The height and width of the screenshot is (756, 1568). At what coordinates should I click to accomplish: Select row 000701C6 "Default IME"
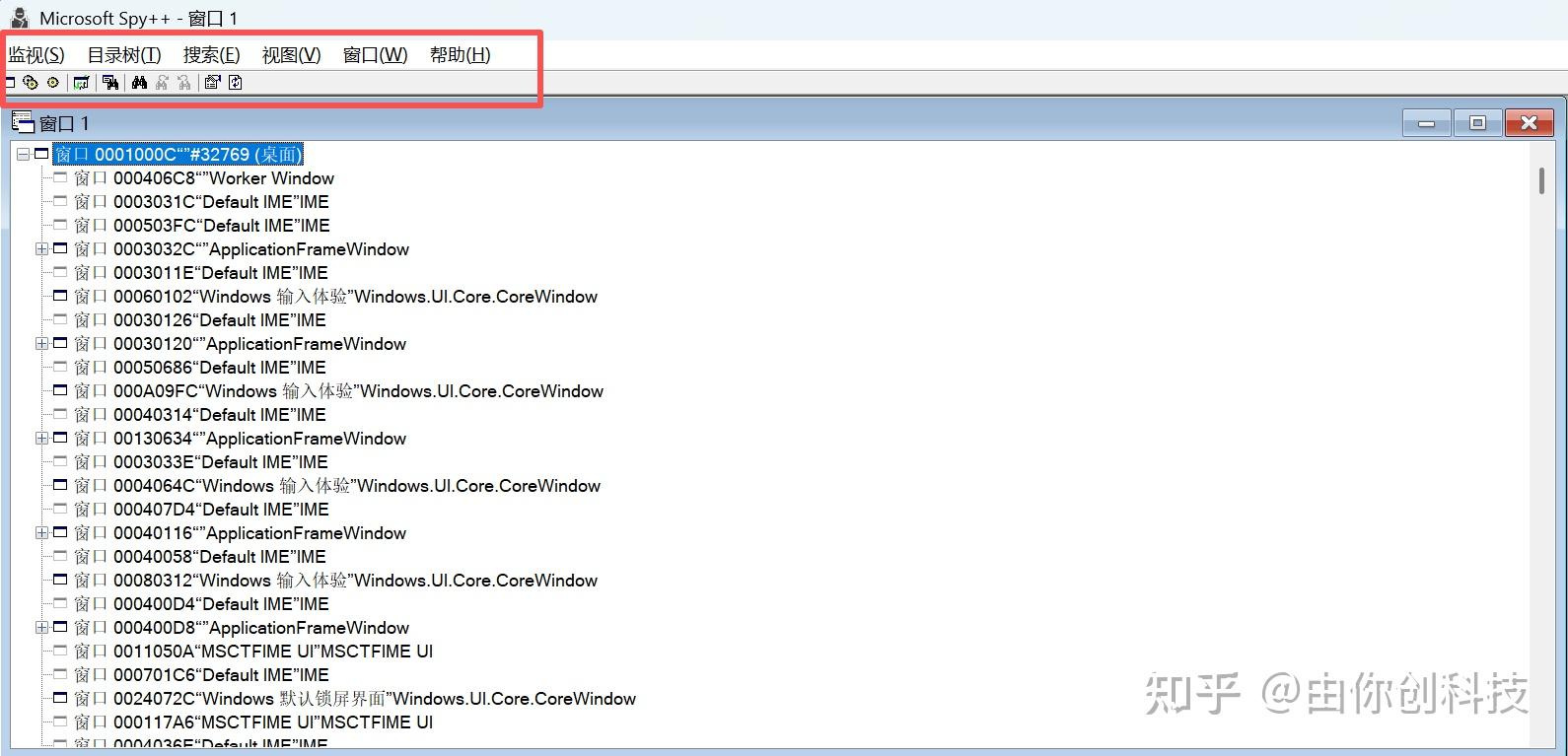[201, 674]
